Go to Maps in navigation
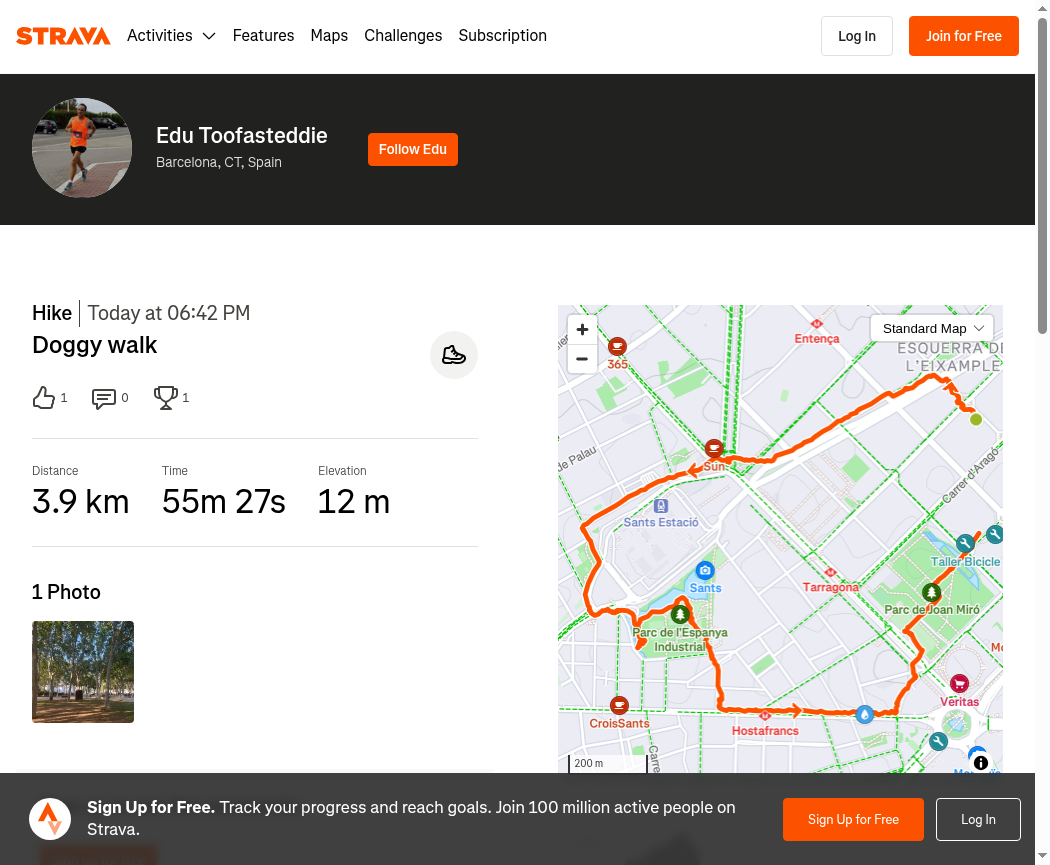 (x=329, y=35)
